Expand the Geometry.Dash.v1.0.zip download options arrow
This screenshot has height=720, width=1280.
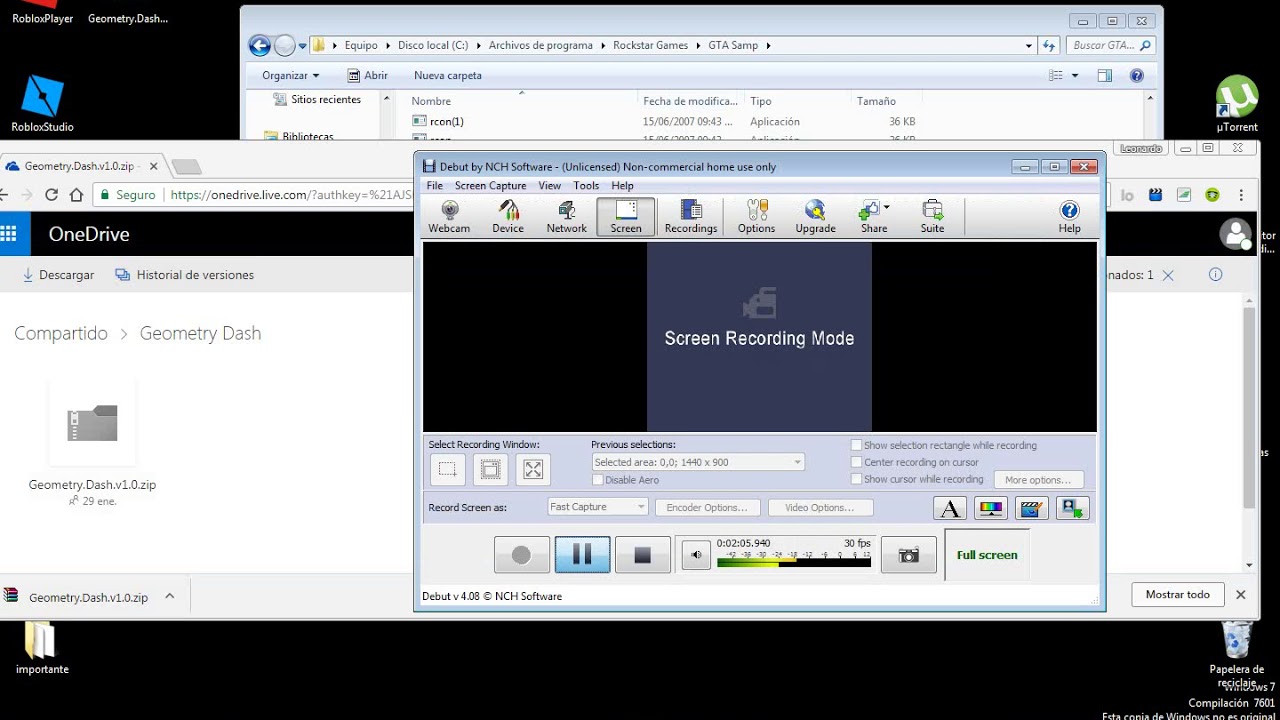pyautogui.click(x=169, y=596)
